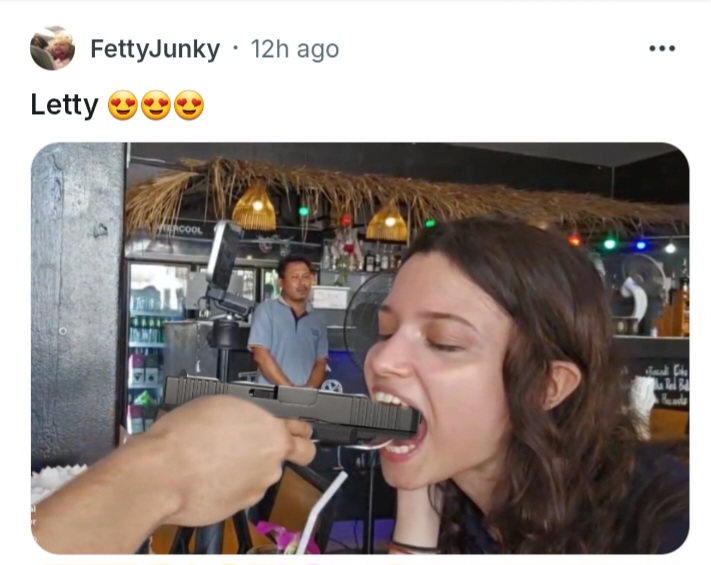Open FettyJunky's profile avatar
Image resolution: width=711 pixels, height=565 pixels.
tap(53, 48)
